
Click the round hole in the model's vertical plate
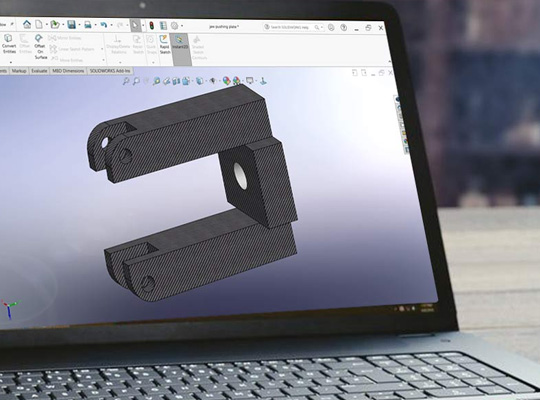coord(240,175)
